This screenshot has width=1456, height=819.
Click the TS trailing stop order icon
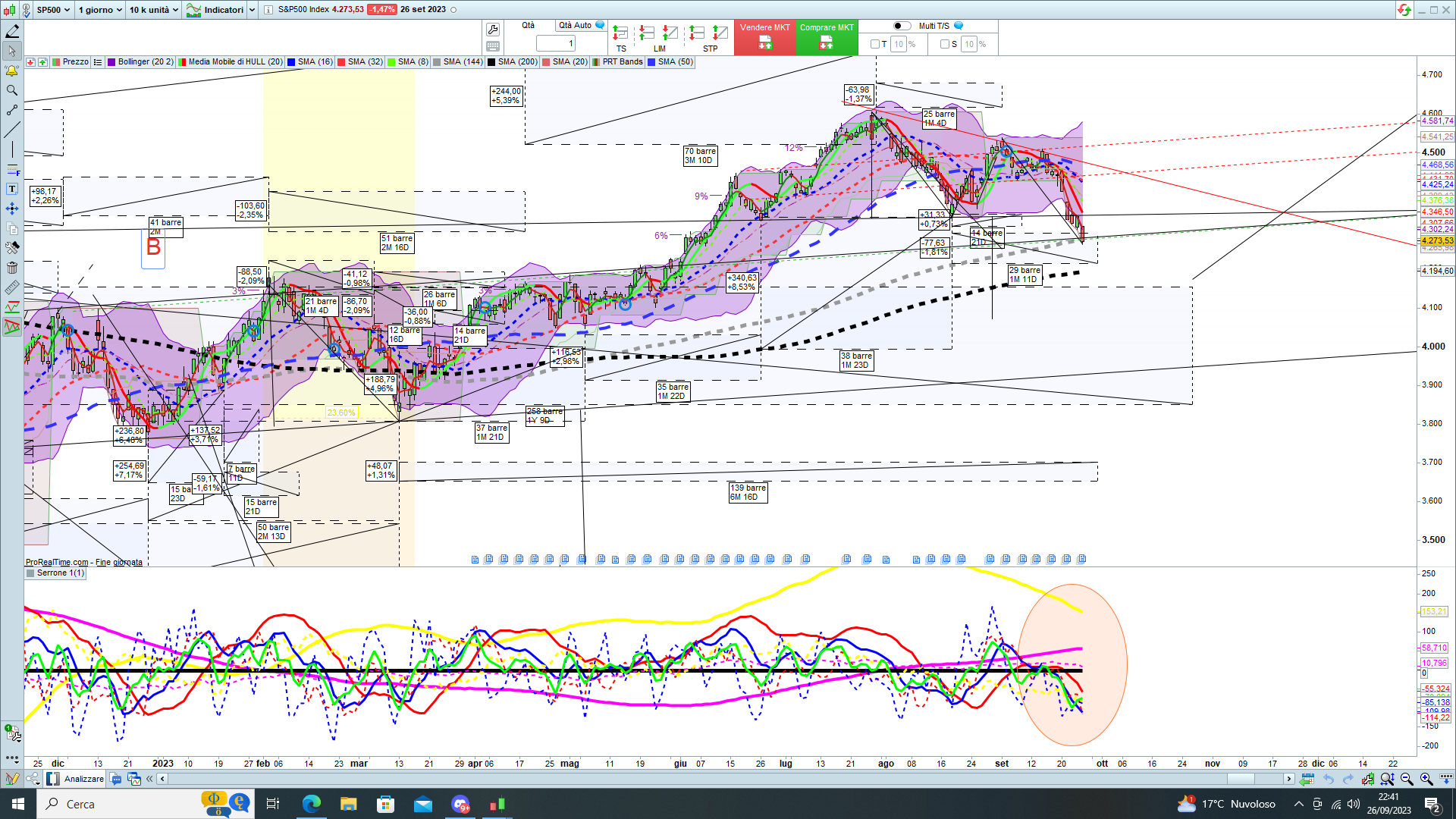[x=620, y=33]
